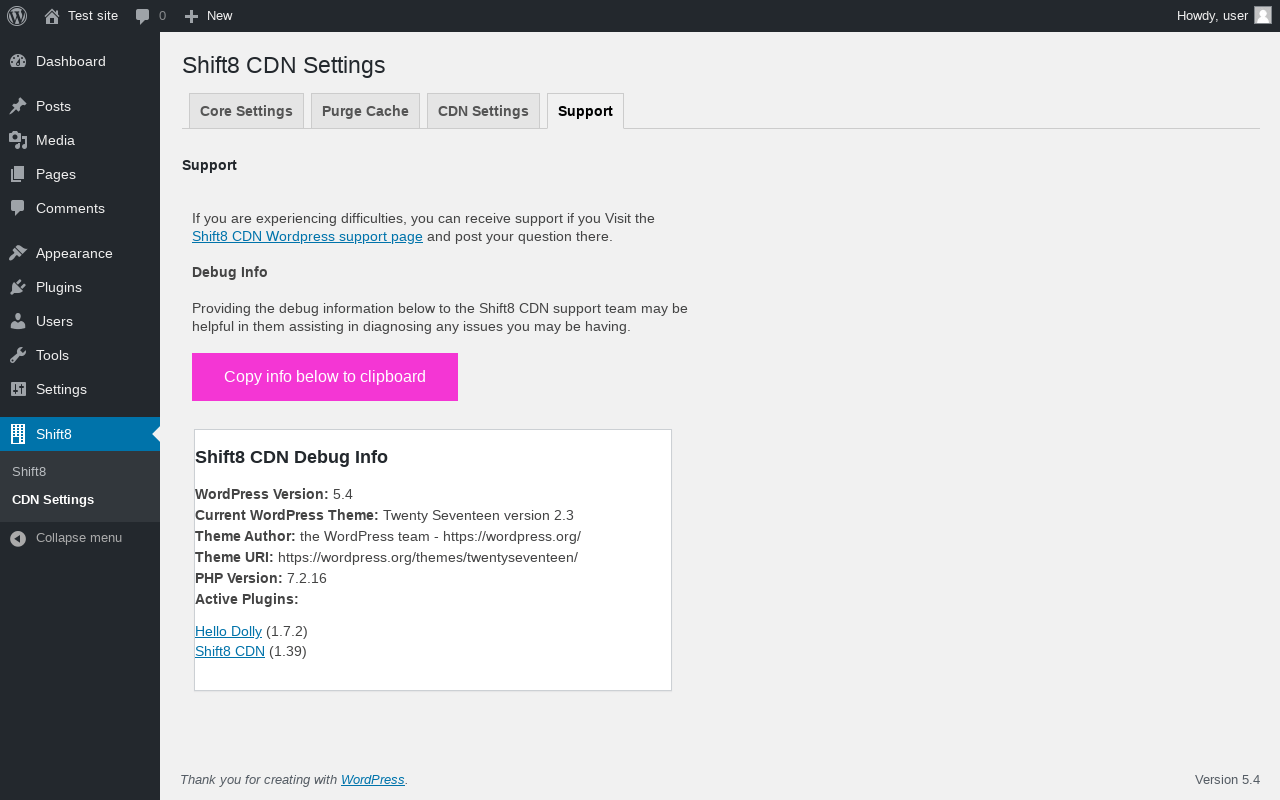Switch to Purge Cache tab
1280x800 pixels.
pyautogui.click(x=365, y=111)
